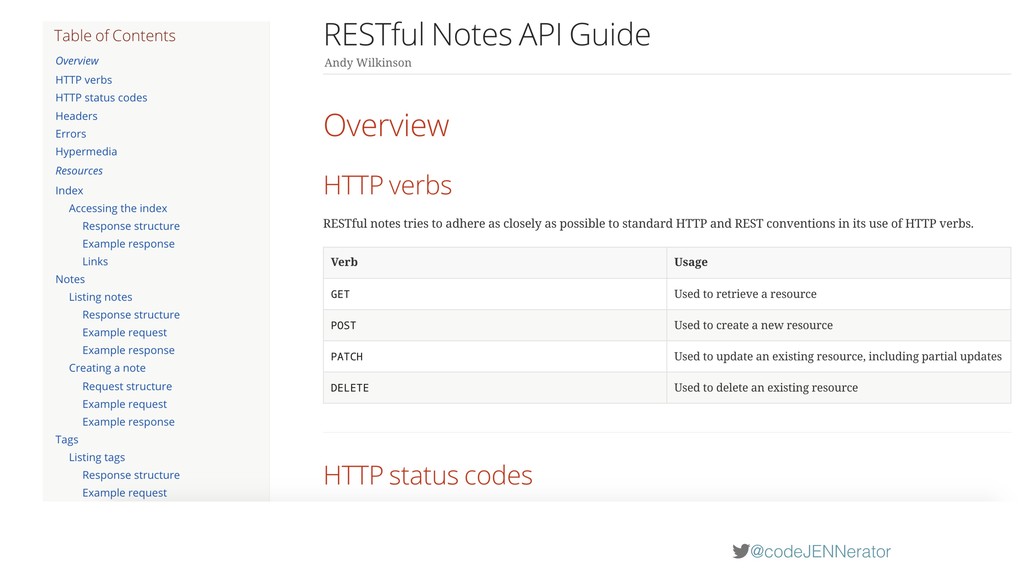Select Creating a note in the contents
Viewport: 1024px width, 576px height.
click(107, 368)
